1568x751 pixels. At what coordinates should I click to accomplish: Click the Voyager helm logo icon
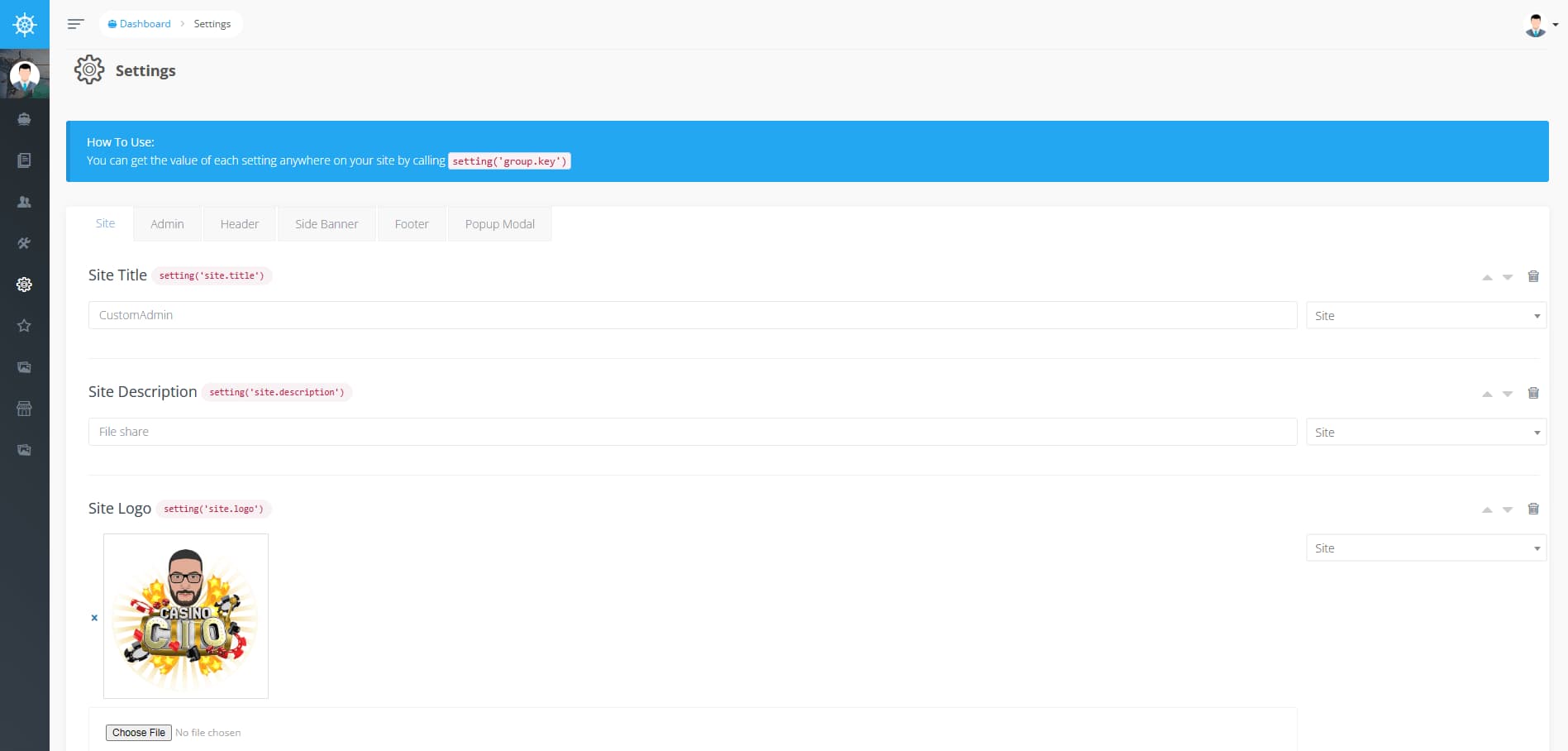[x=25, y=25]
